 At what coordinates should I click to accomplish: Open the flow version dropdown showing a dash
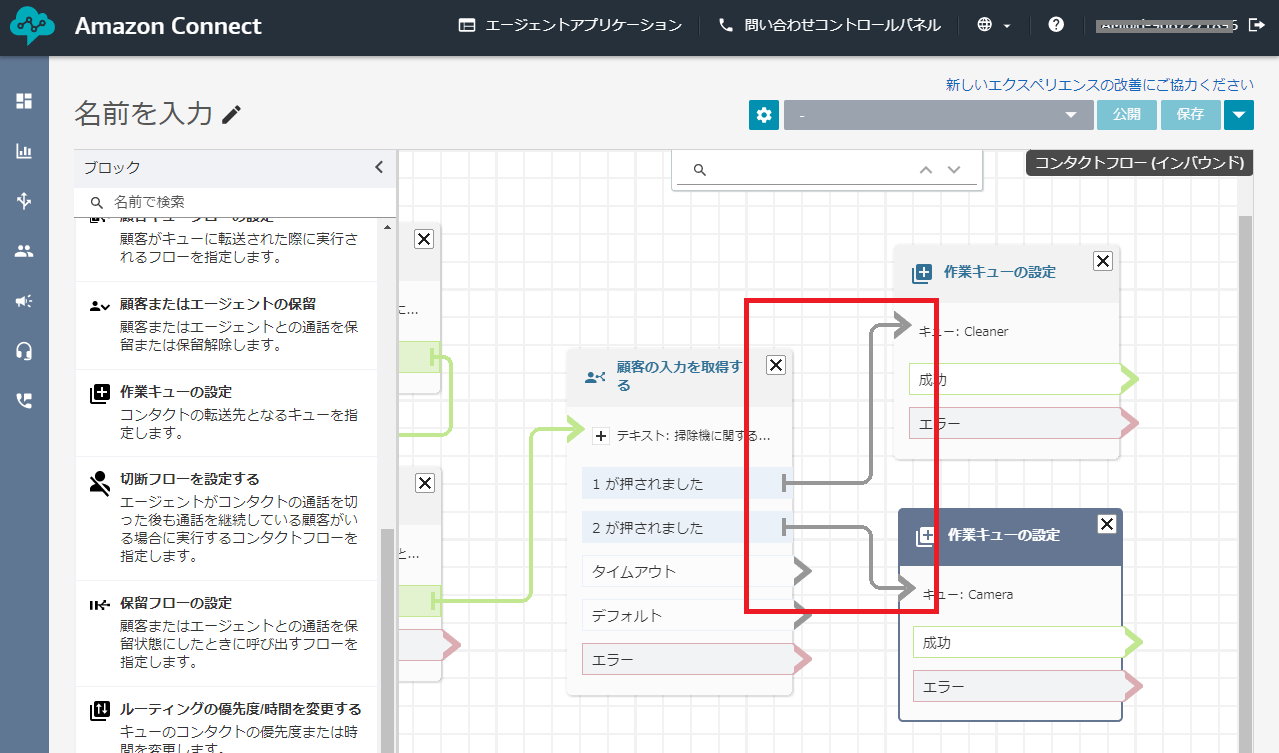coord(938,115)
